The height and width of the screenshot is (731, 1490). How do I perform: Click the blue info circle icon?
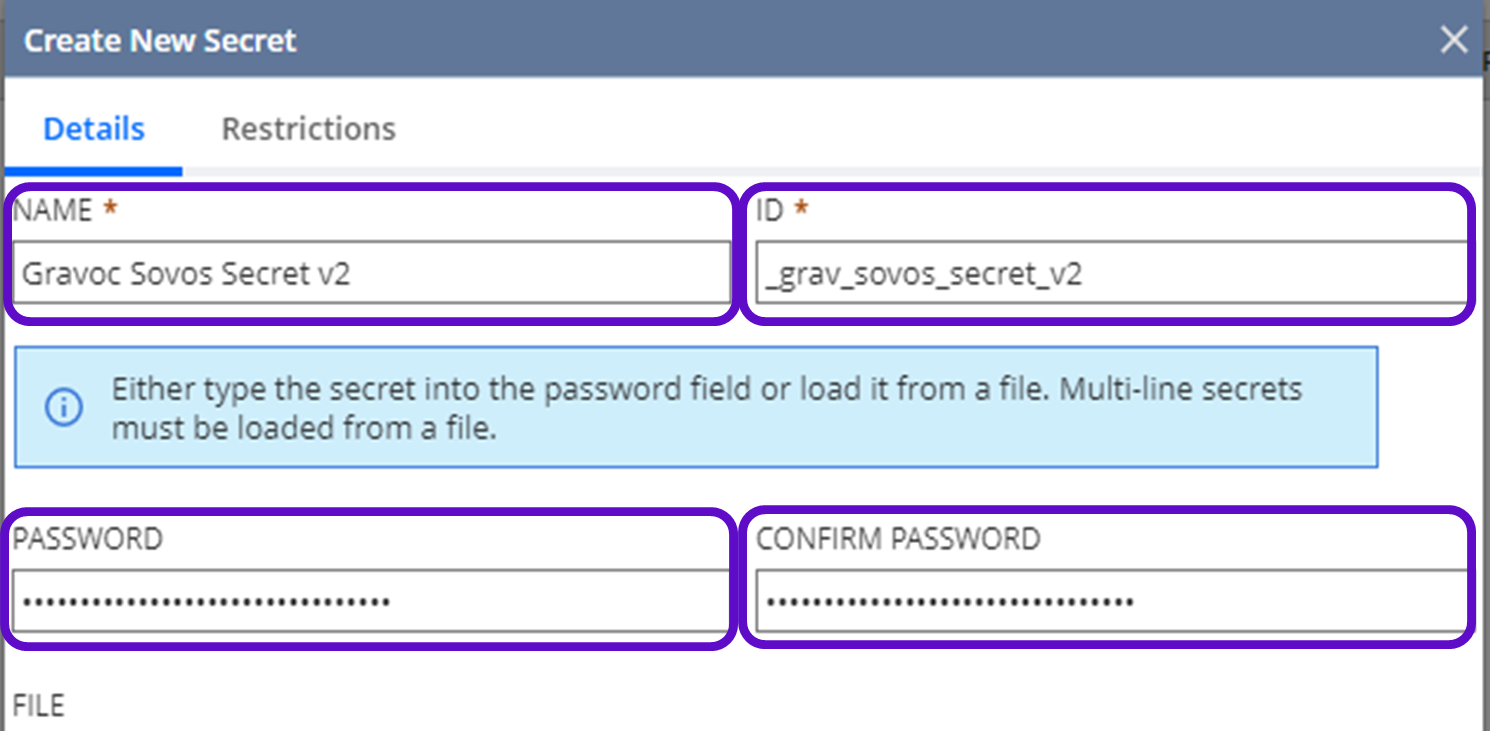click(x=64, y=408)
